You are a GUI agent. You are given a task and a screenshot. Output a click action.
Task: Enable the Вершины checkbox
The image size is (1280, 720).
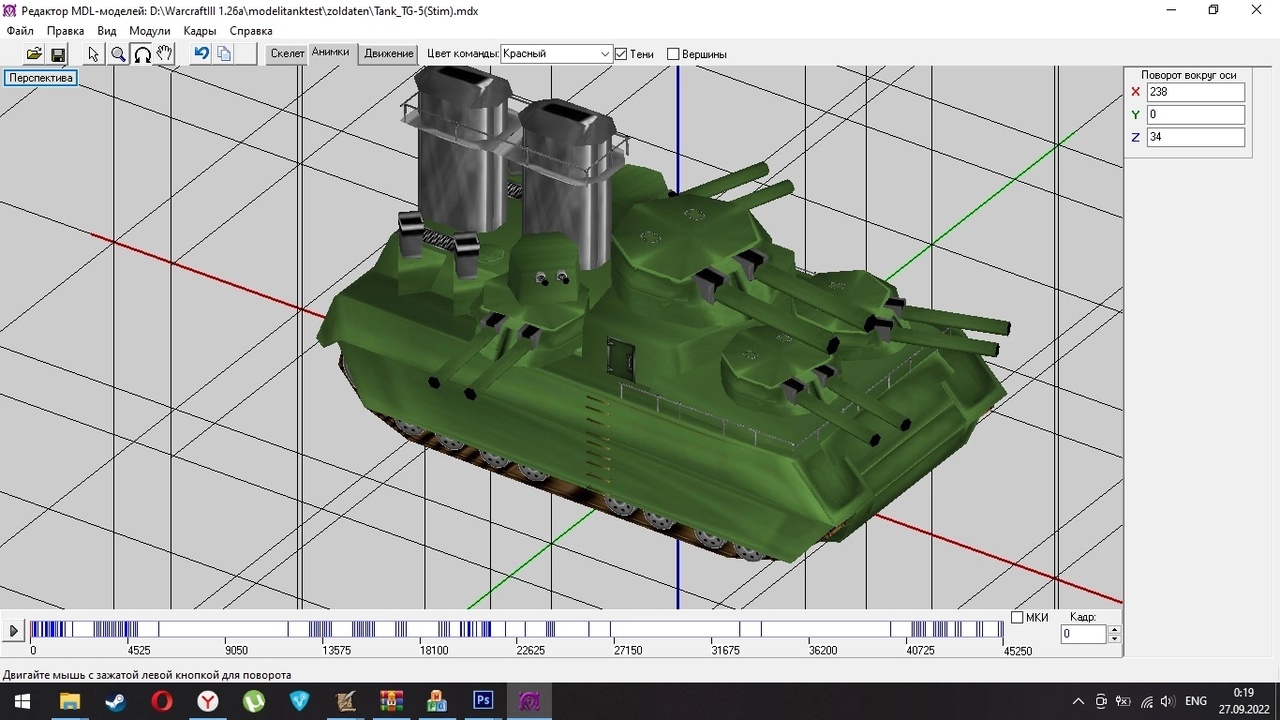[673, 54]
